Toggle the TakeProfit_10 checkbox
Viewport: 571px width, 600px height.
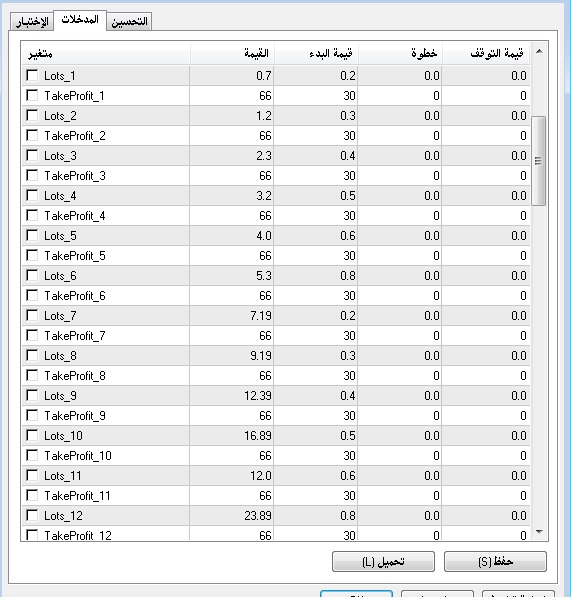click(x=32, y=455)
